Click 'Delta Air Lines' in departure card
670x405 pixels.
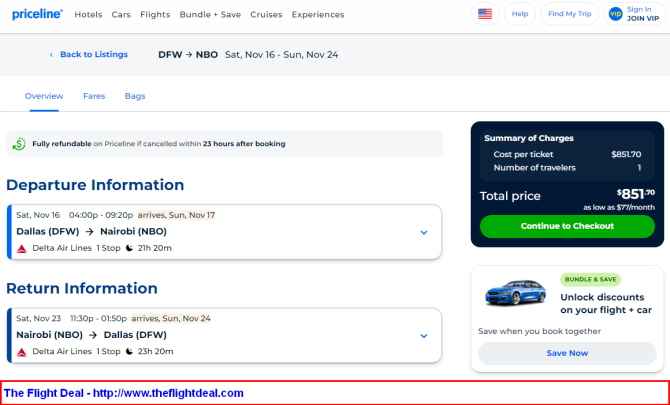pos(62,248)
